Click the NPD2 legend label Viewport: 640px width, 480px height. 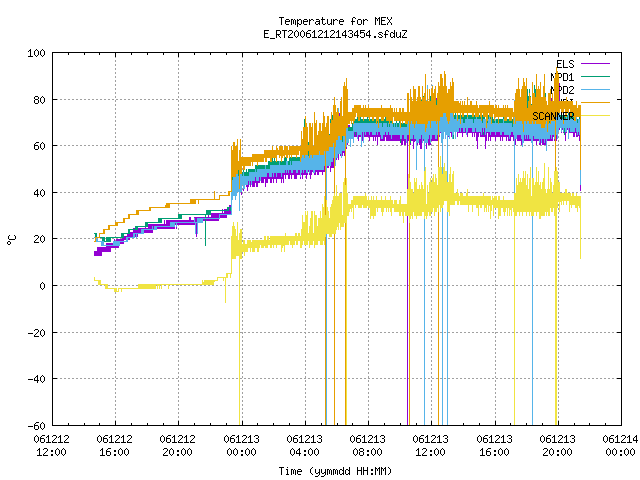(562, 90)
